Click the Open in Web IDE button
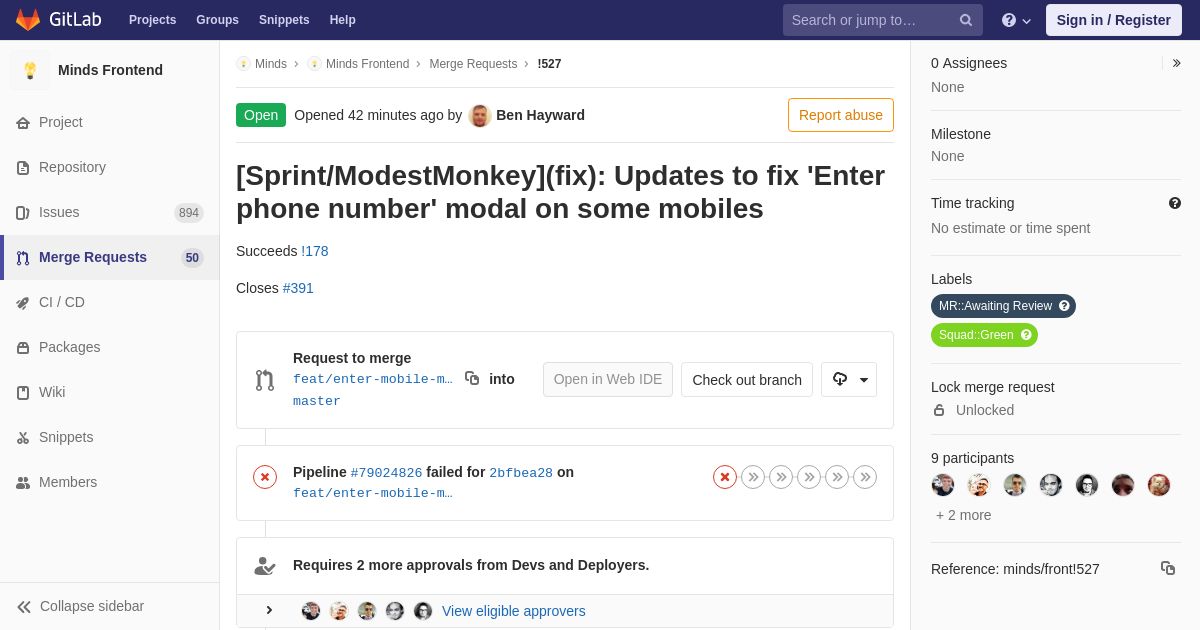 click(x=608, y=379)
